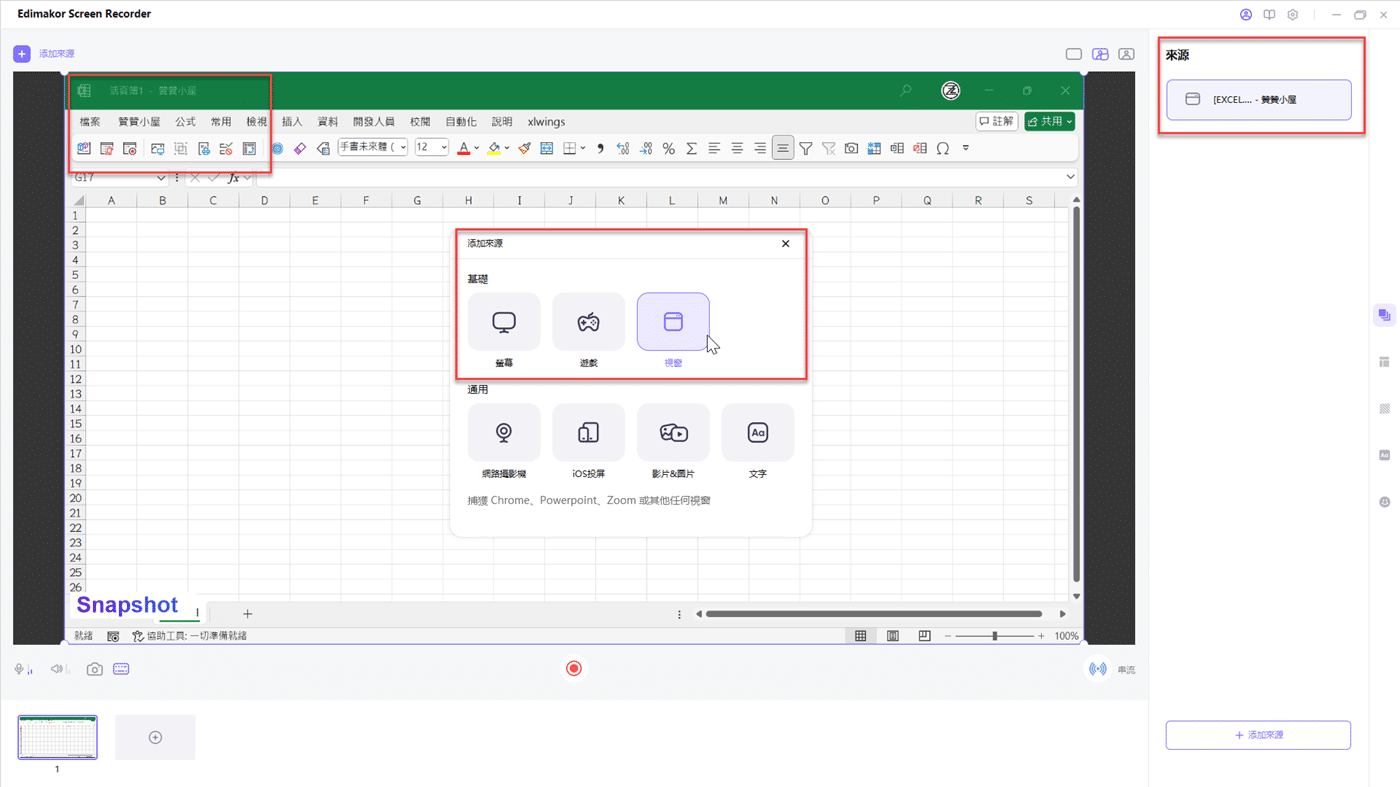Open the sources panel in the right sidebar
The height and width of the screenshot is (787, 1400).
(x=1384, y=316)
